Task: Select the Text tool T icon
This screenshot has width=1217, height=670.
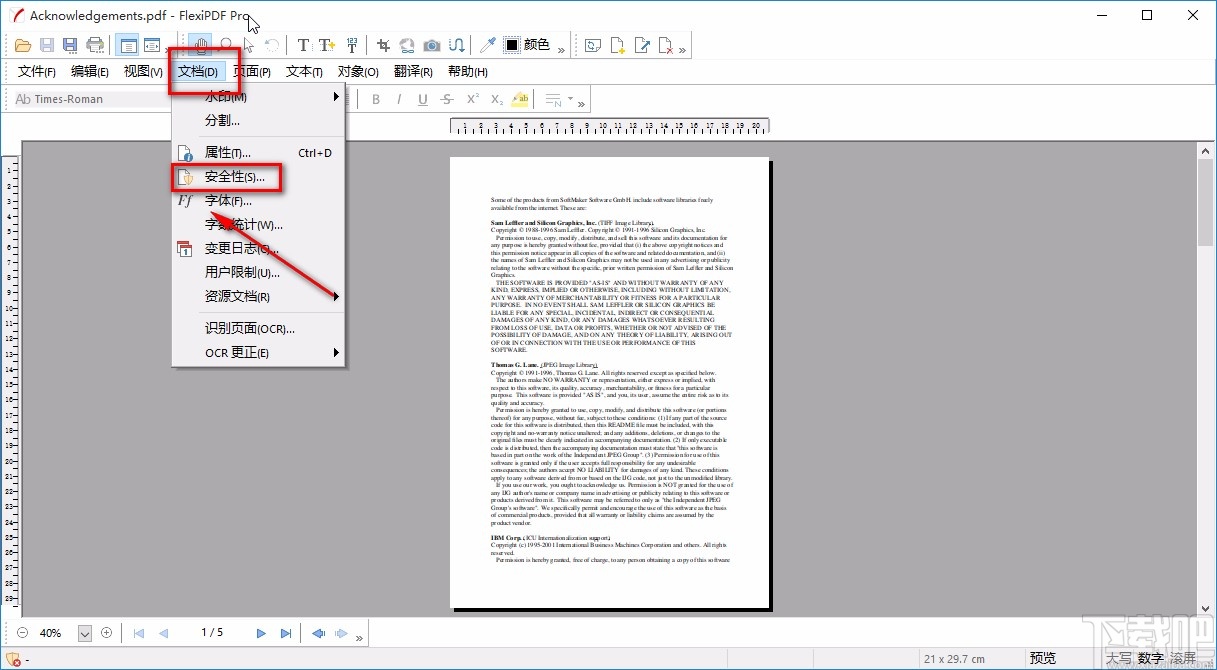Action: (303, 45)
